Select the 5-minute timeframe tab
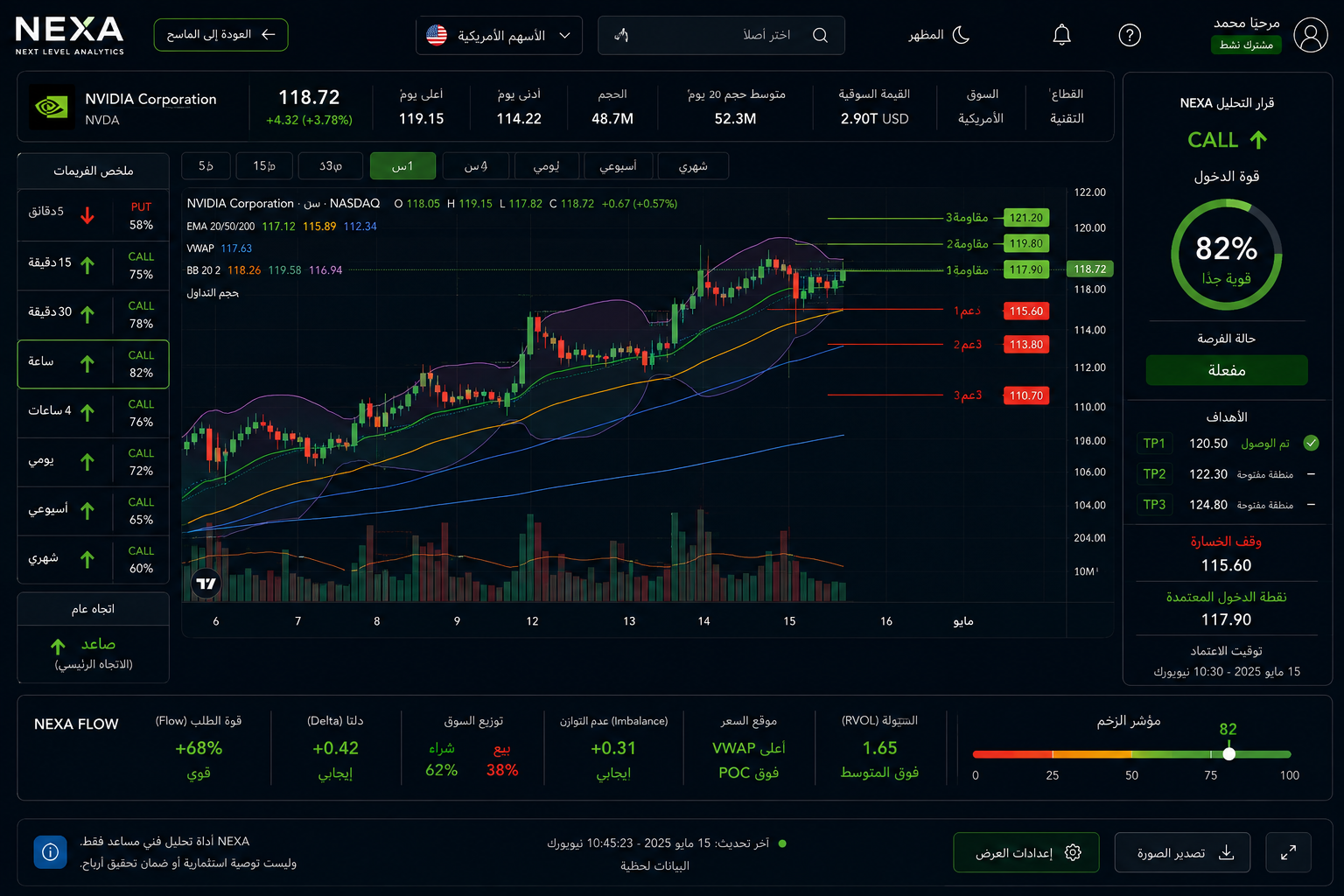Viewport: 1344px width, 896px height. point(206,165)
